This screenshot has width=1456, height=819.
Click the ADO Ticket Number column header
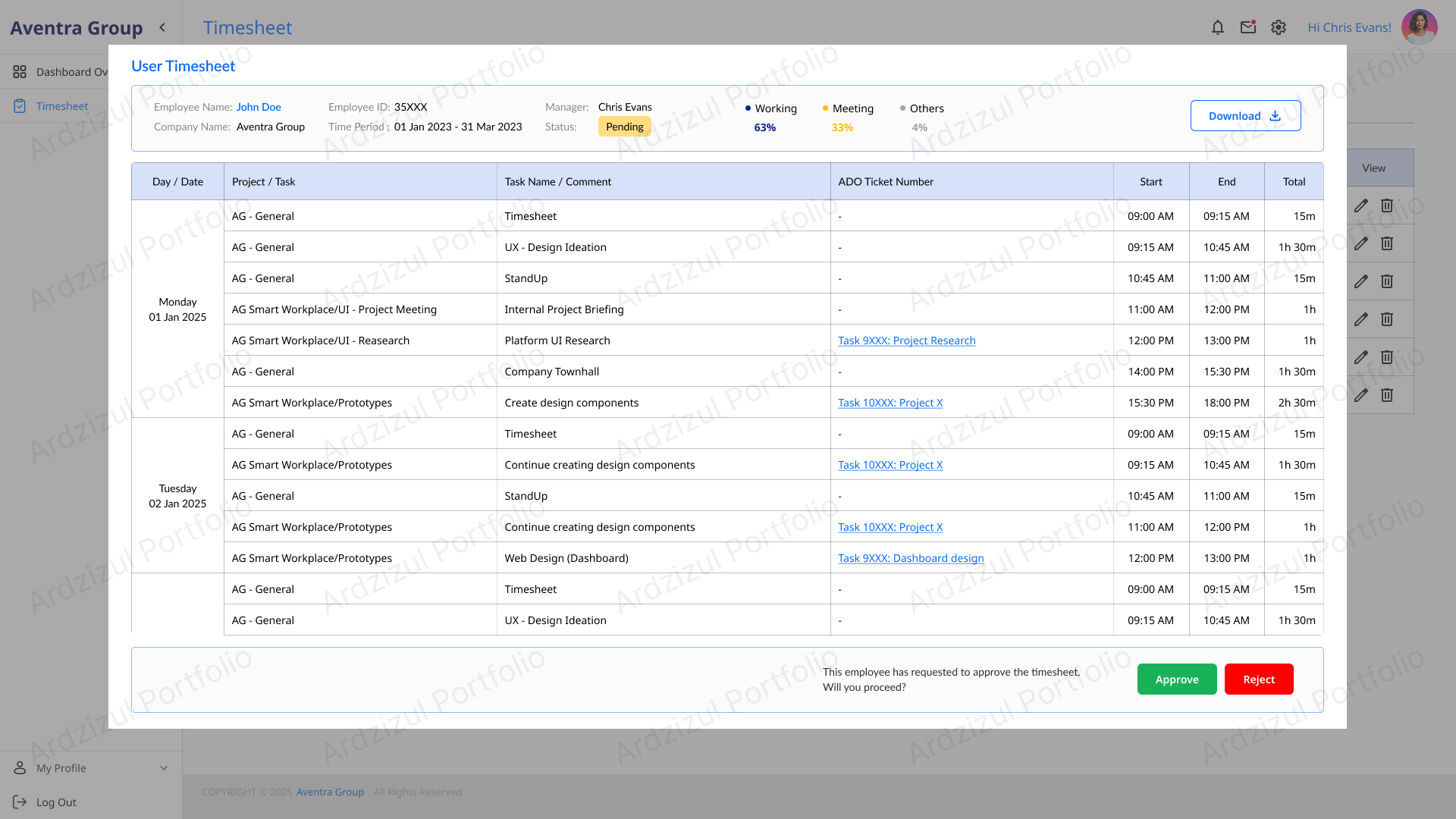tap(971, 182)
